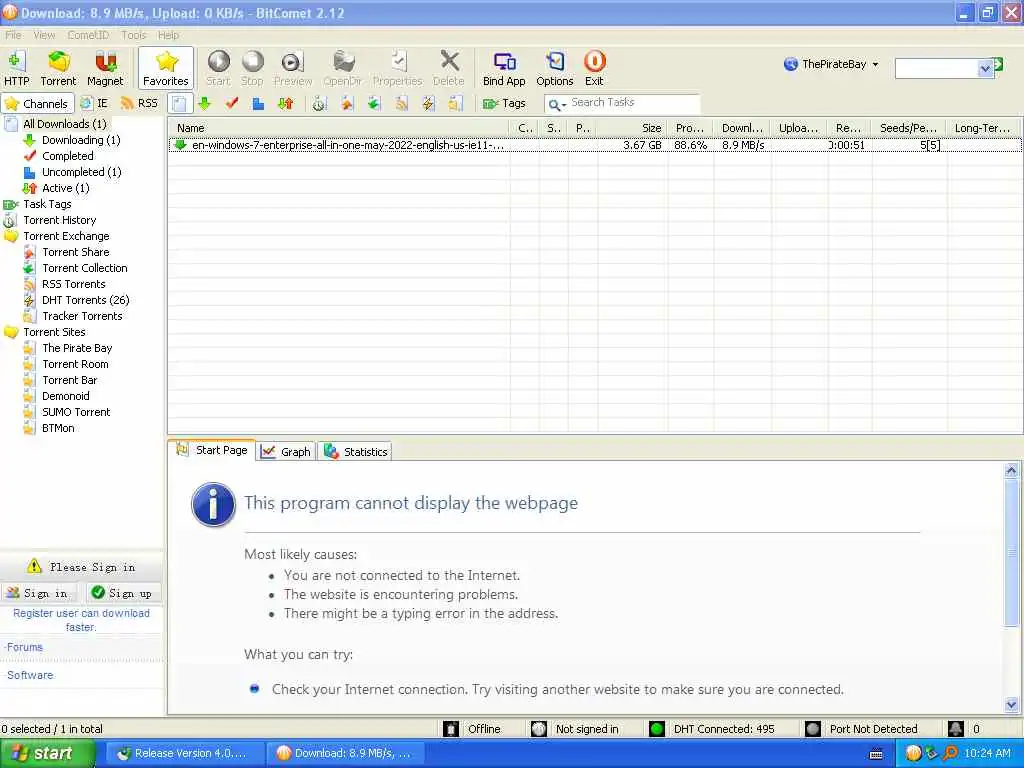Collapse the Torrent Sites folder
The height and width of the screenshot is (768, 1024).
point(11,332)
